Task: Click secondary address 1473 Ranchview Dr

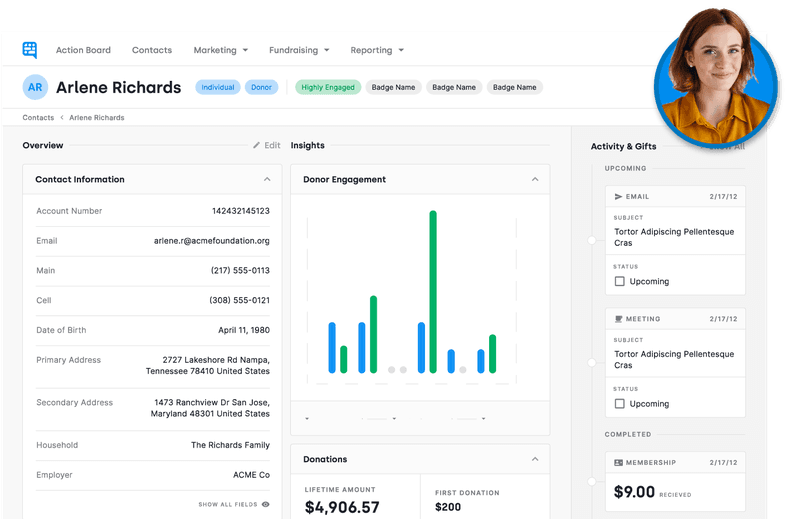Action: (x=210, y=408)
